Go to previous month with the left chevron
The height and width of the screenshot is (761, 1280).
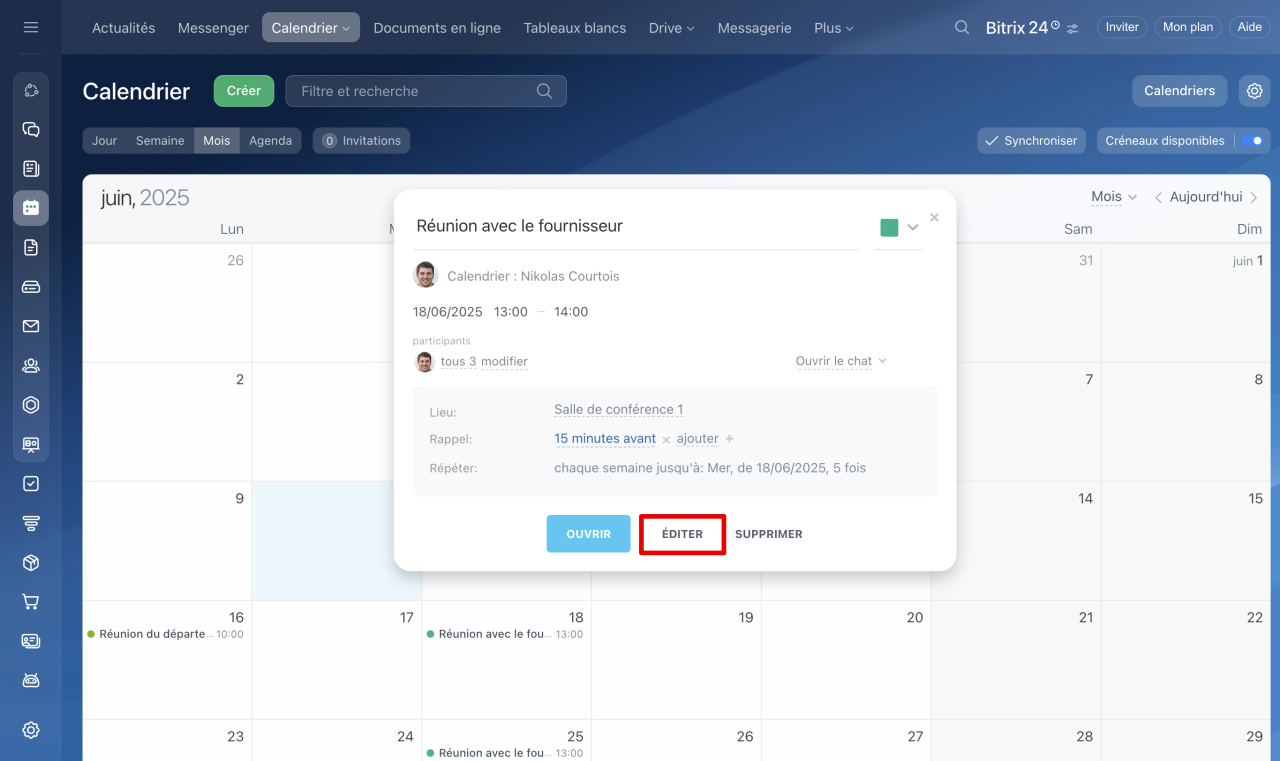click(1159, 197)
